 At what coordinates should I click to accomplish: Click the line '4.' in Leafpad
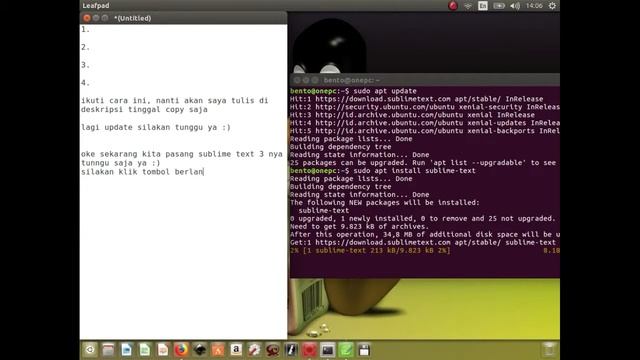(x=85, y=83)
